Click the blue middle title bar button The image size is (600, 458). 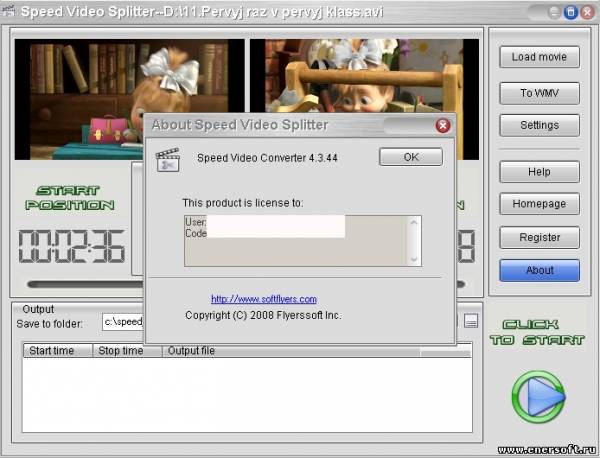coord(571,12)
